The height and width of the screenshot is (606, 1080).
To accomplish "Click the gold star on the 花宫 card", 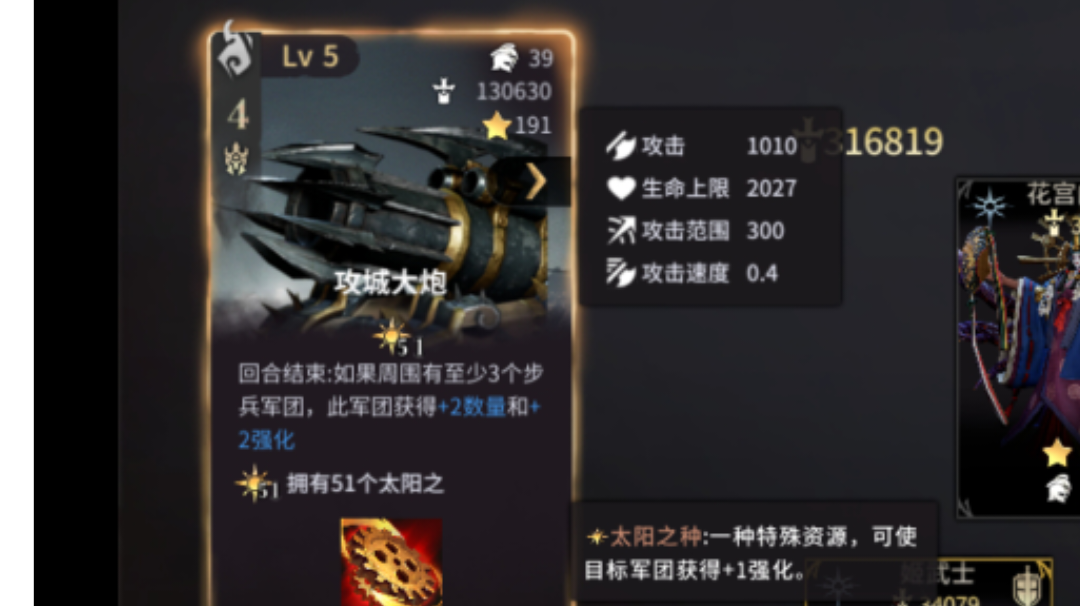I will click(1057, 454).
